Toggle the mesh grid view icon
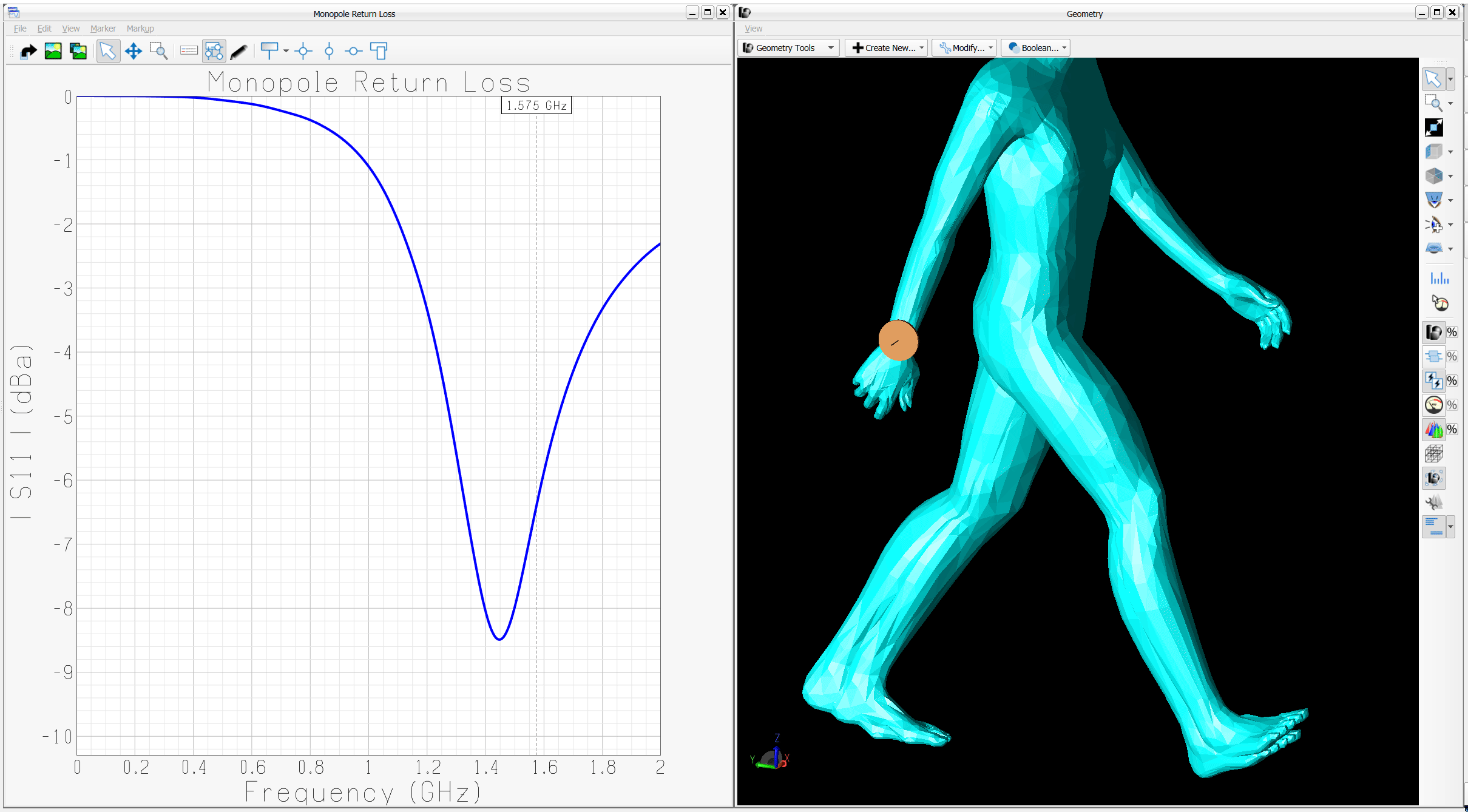 coord(1434,454)
